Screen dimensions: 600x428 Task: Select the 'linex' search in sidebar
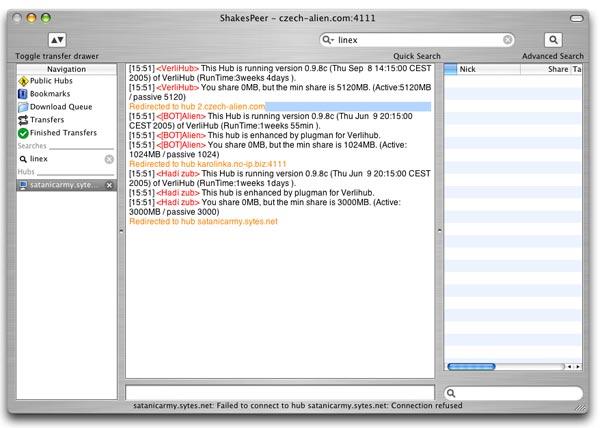pyautogui.click(x=66, y=159)
